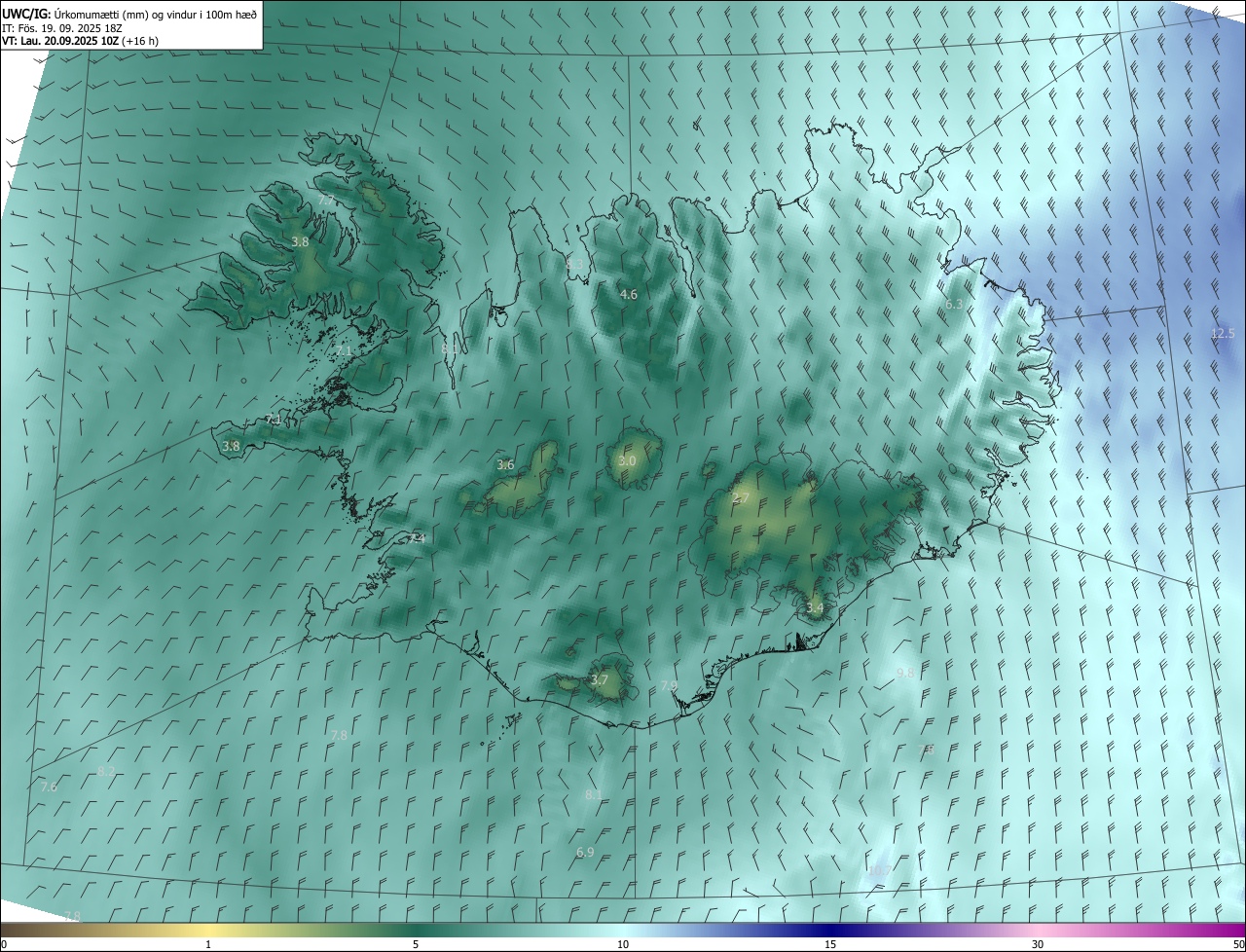Click the color scale tick label 0
This screenshot has height=952, width=1246.
pos(4,944)
